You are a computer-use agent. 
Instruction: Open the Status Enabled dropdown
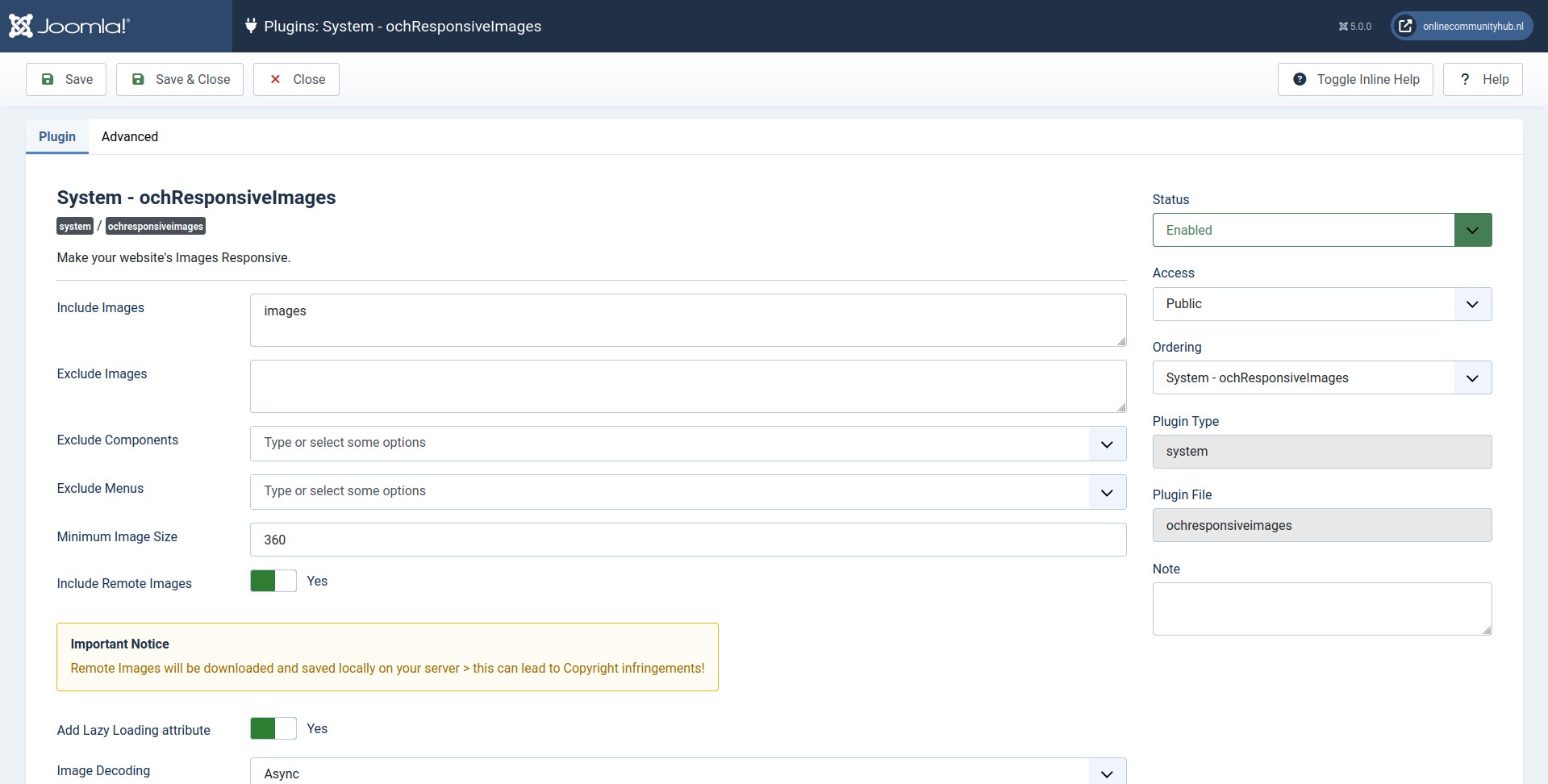click(1322, 230)
